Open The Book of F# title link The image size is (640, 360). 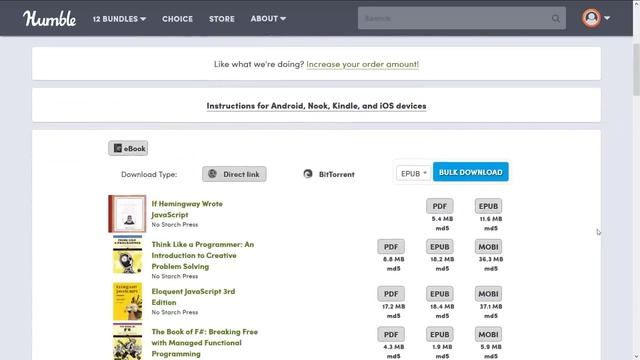[204, 342]
